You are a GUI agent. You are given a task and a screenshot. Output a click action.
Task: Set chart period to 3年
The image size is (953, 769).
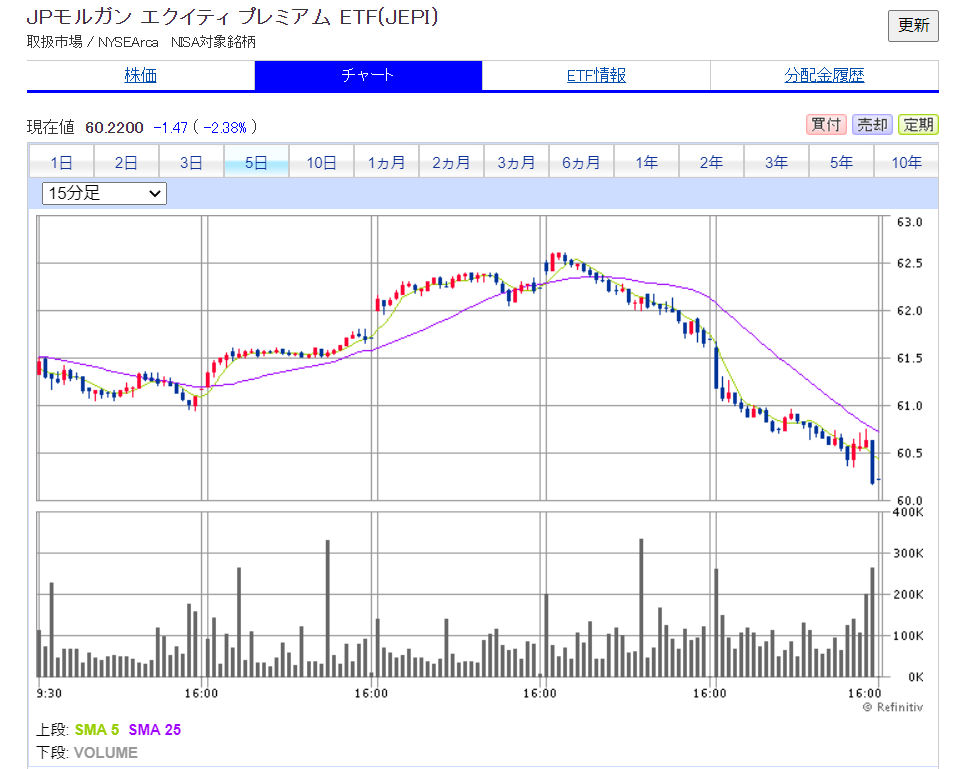pos(777,162)
